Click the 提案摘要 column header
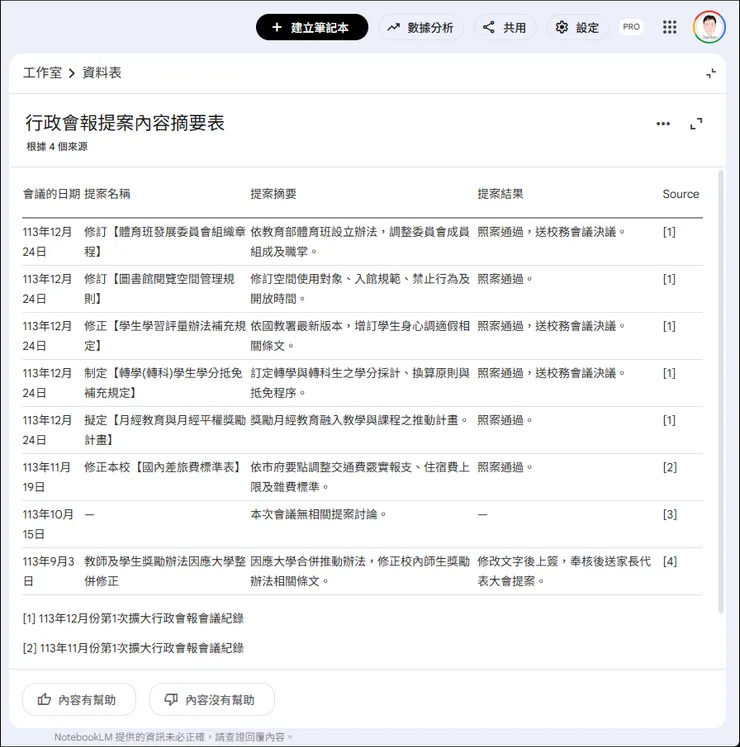 [274, 194]
